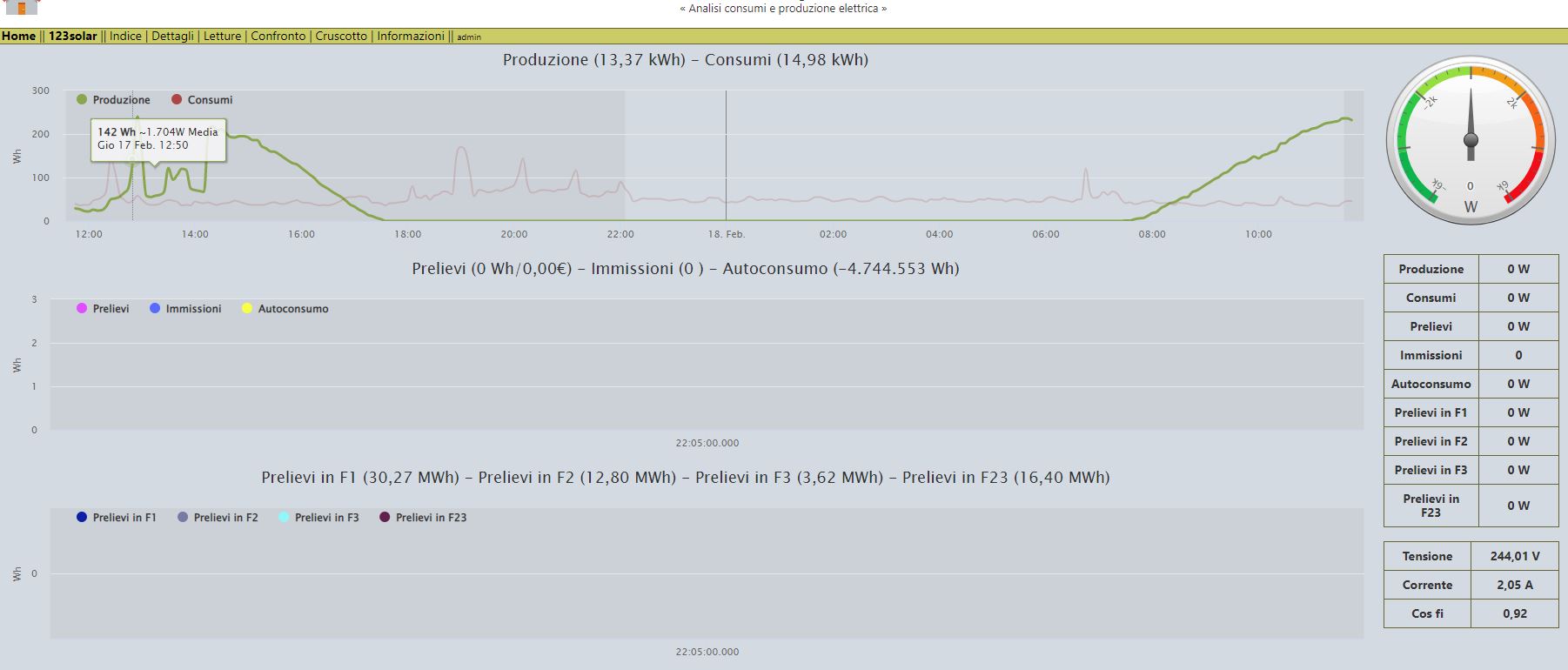This screenshot has height=670, width=1568.
Task: Click the Prelievi in F23 table row
Action: [x=1471, y=506]
